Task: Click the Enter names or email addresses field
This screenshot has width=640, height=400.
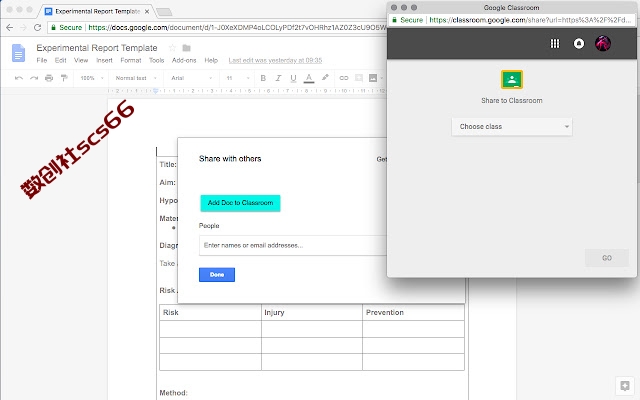Action: tap(293, 245)
